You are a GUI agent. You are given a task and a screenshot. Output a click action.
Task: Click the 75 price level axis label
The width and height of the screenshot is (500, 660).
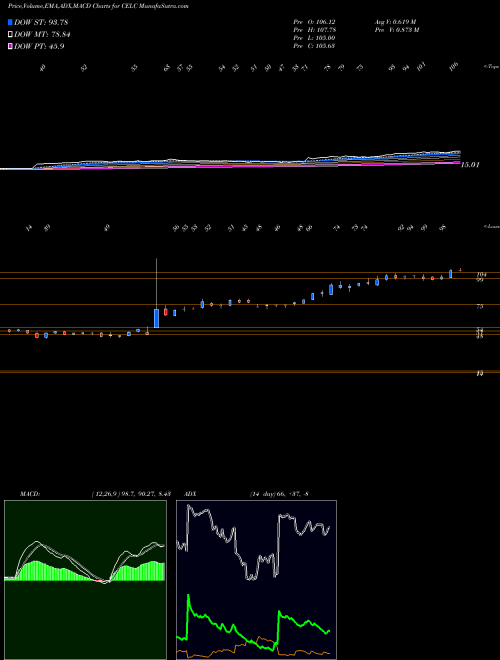(479, 307)
